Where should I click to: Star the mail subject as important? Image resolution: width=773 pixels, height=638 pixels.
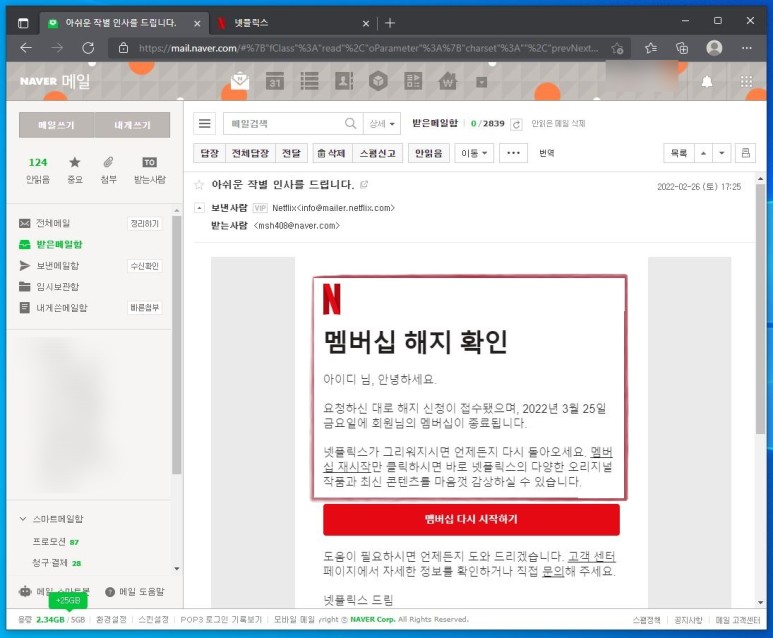199,185
